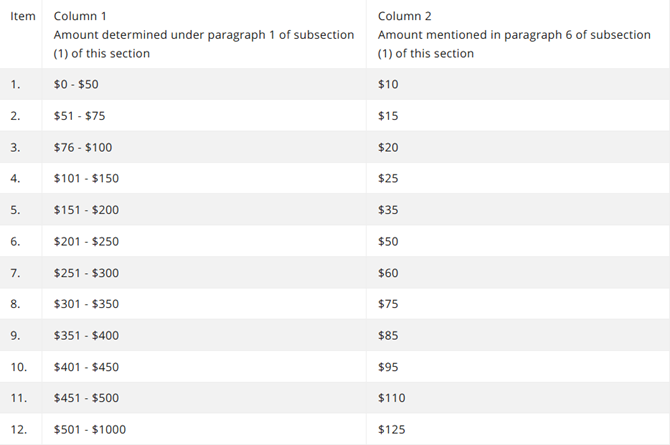This screenshot has width=670, height=445.
Task: Select the $301 - $350 range
Action: pos(86,304)
